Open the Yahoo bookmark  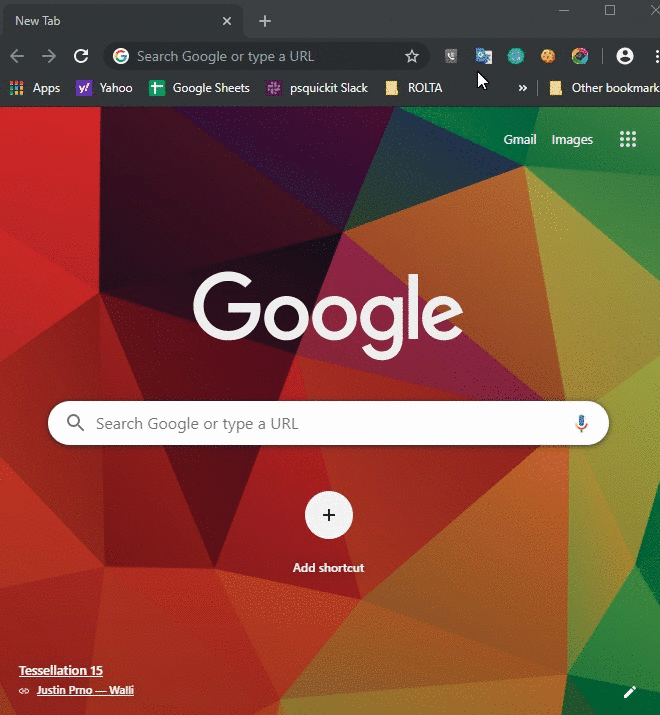coord(104,88)
